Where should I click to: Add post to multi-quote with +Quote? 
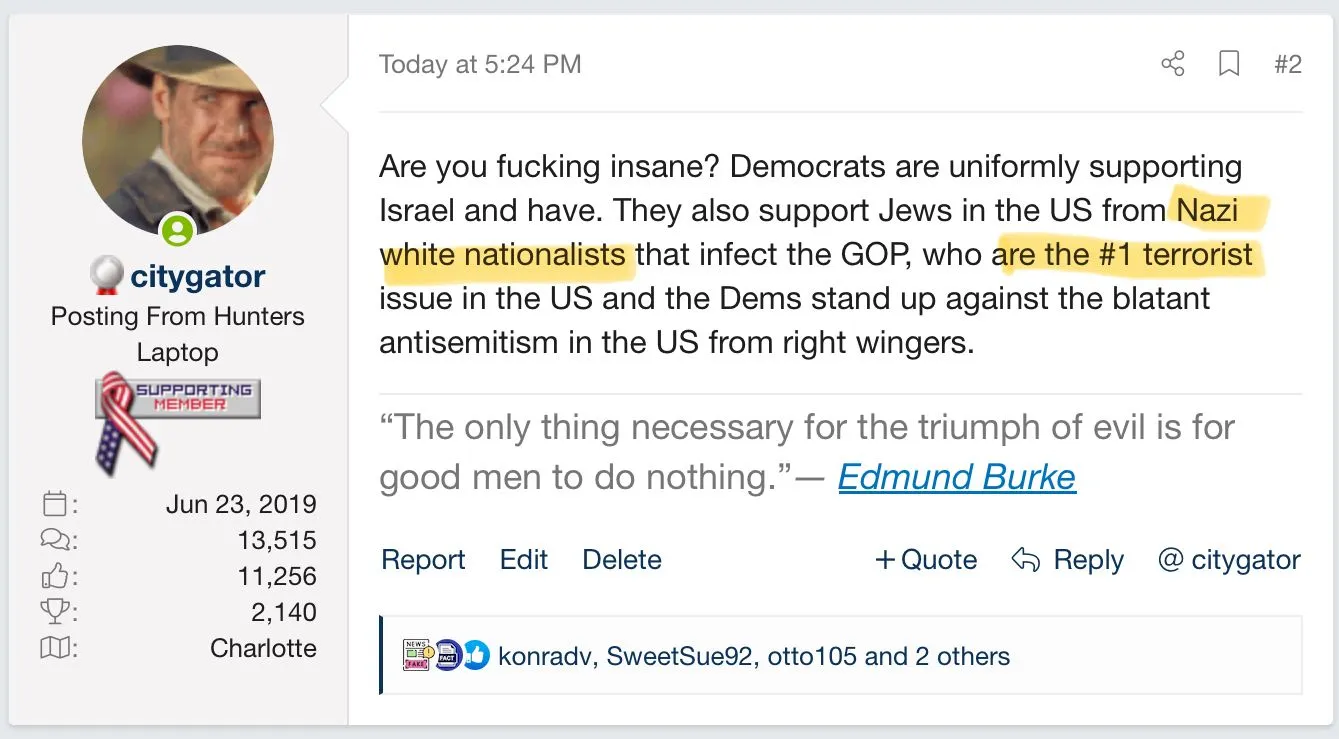pyautogui.click(x=926, y=560)
